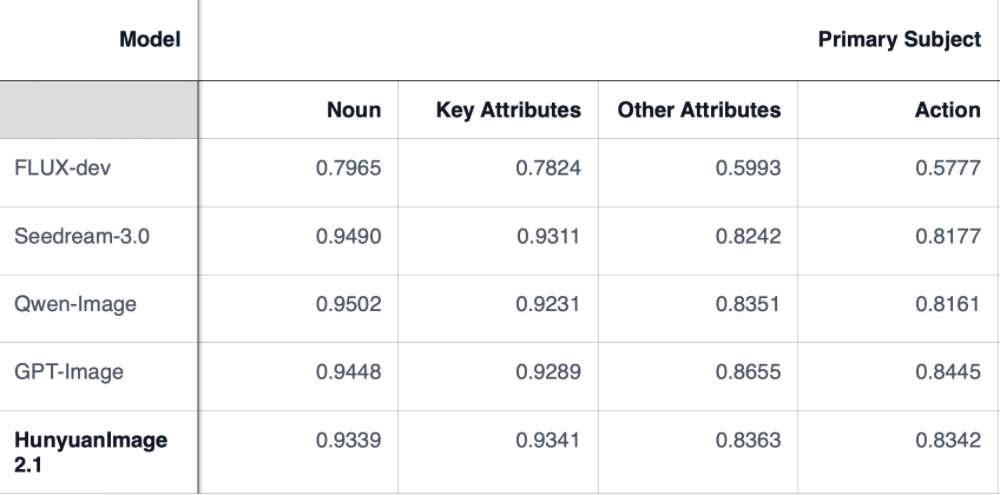The image size is (1000, 495).
Task: Select Seedream-3.0 Other Attributes value 0.8242
Action: pos(748,236)
